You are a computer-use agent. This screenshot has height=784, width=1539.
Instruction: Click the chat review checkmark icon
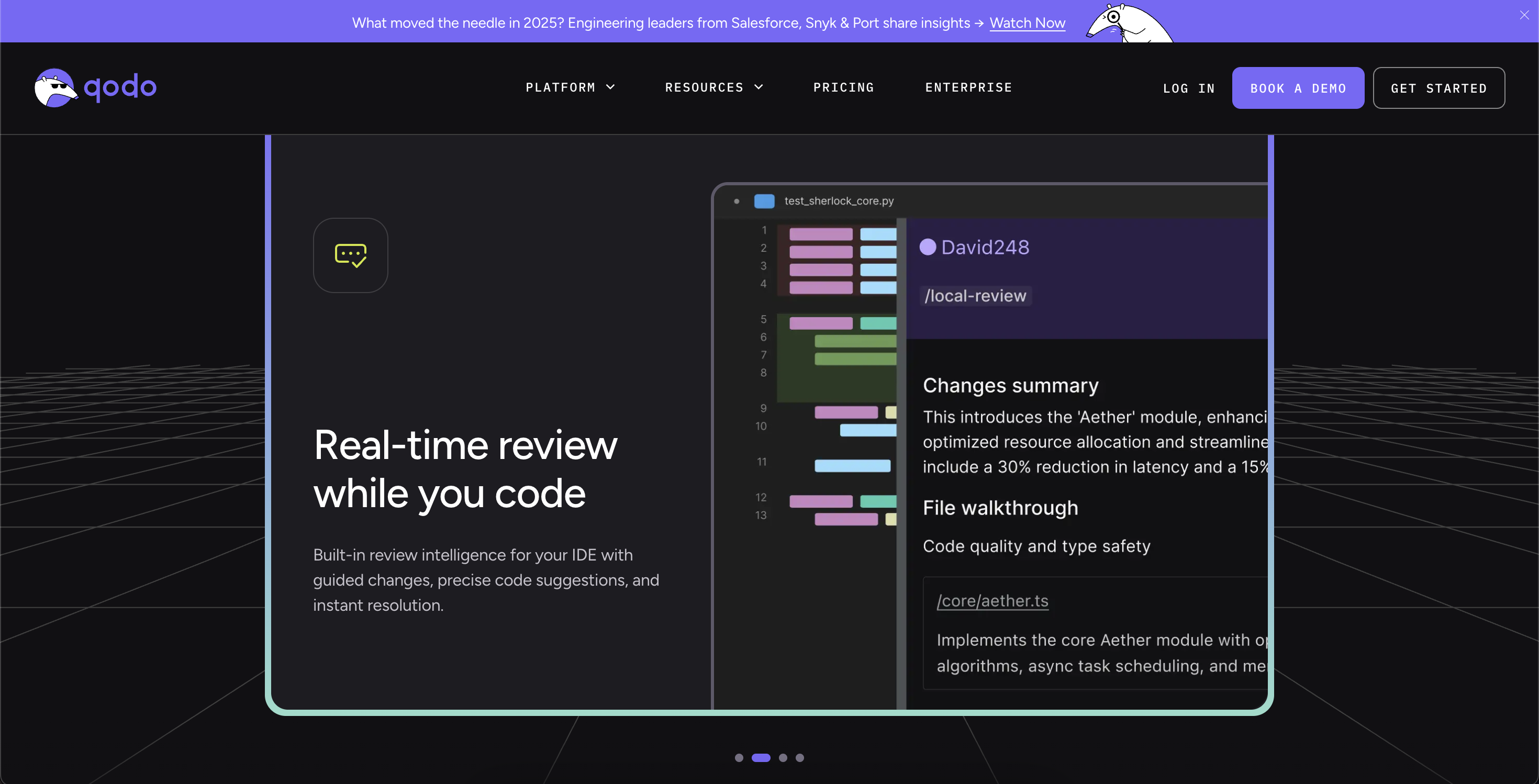351,255
